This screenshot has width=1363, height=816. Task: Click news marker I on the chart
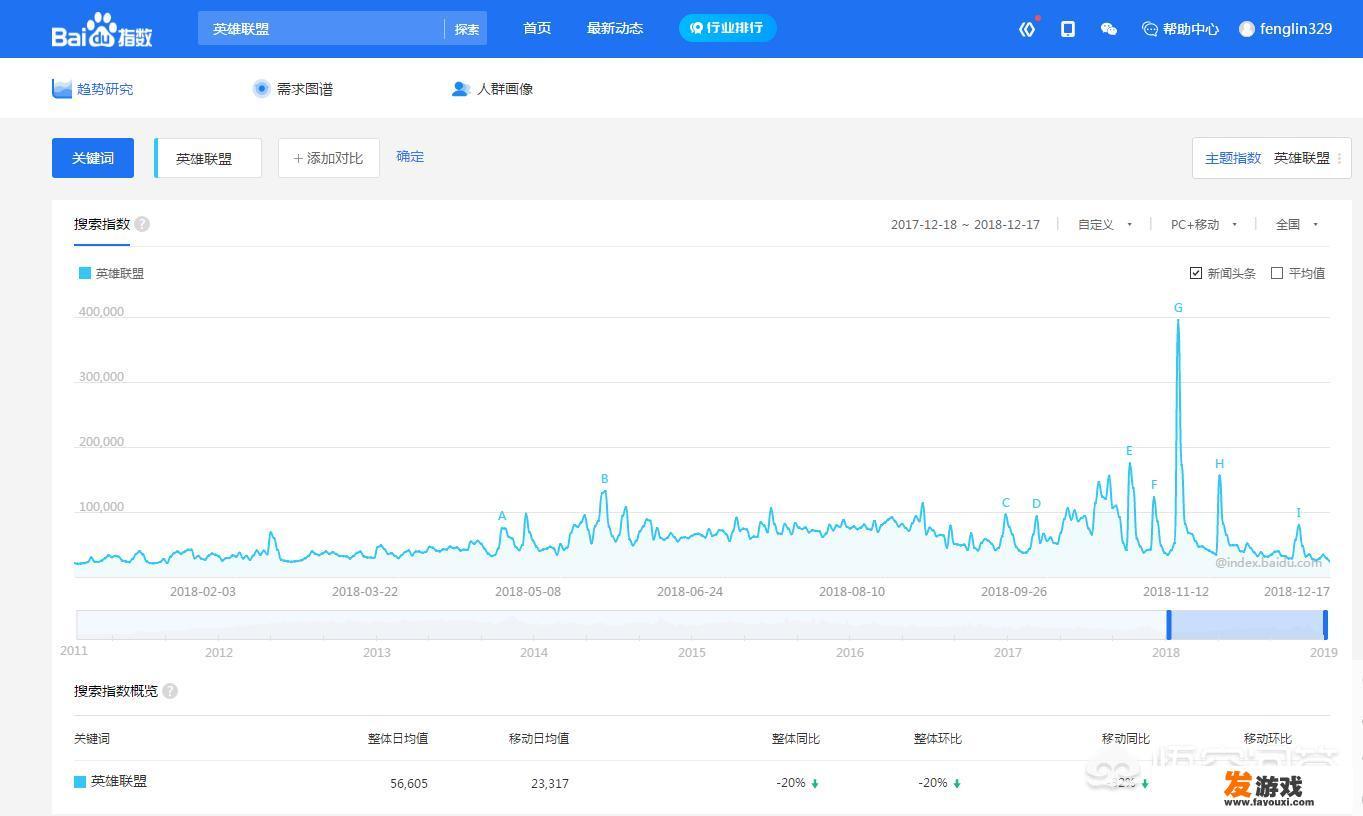click(1298, 513)
